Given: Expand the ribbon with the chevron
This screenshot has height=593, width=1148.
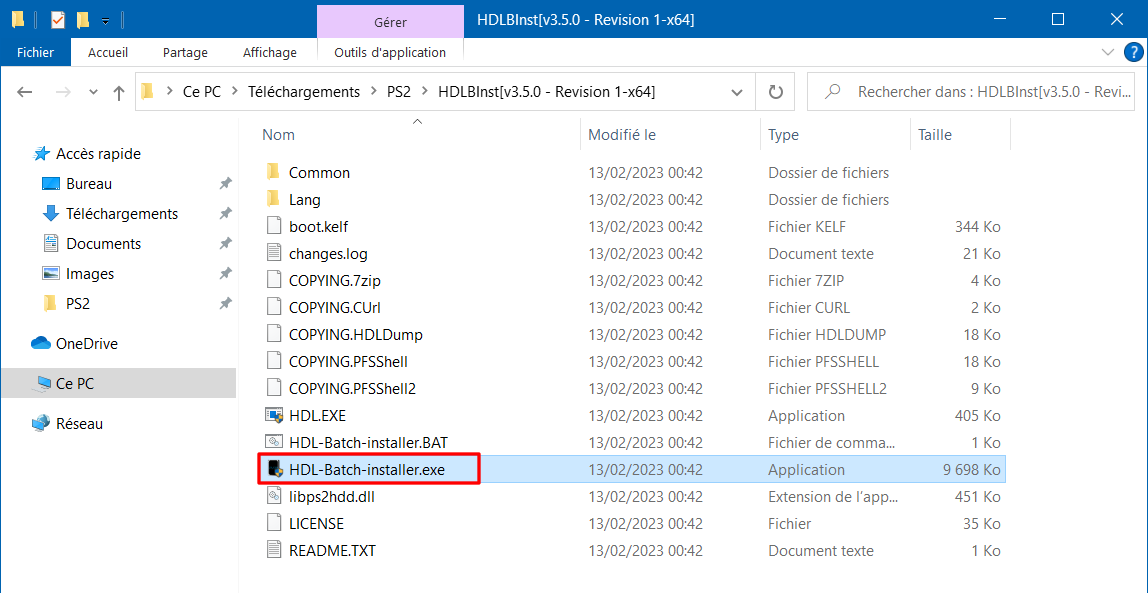Looking at the screenshot, I should click(x=1108, y=52).
